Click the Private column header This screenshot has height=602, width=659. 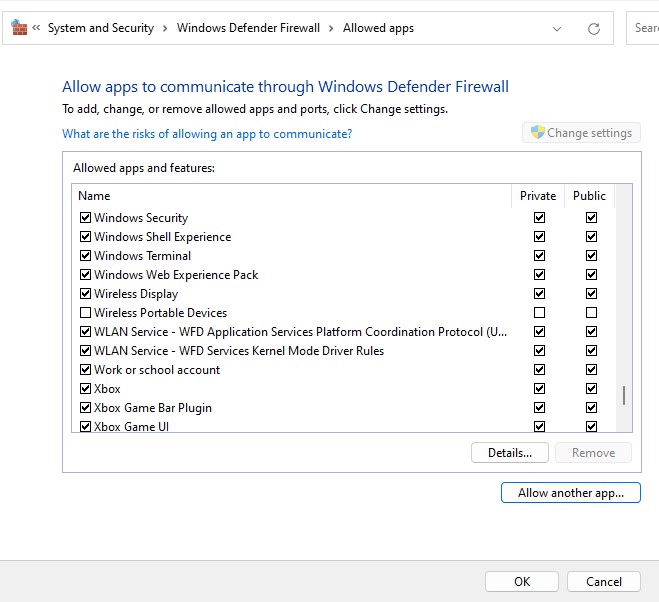538,196
